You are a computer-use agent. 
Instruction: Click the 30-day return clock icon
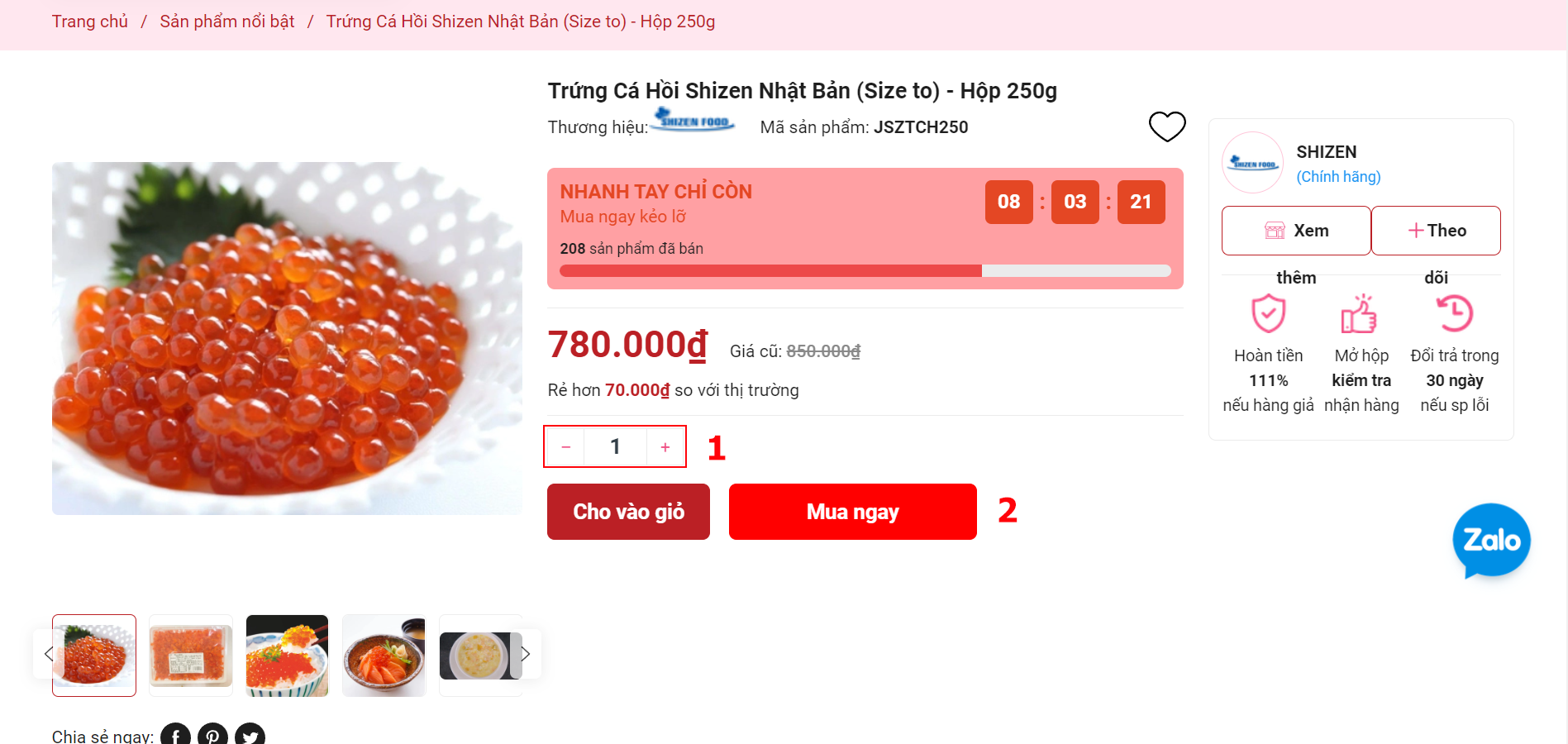[1454, 314]
